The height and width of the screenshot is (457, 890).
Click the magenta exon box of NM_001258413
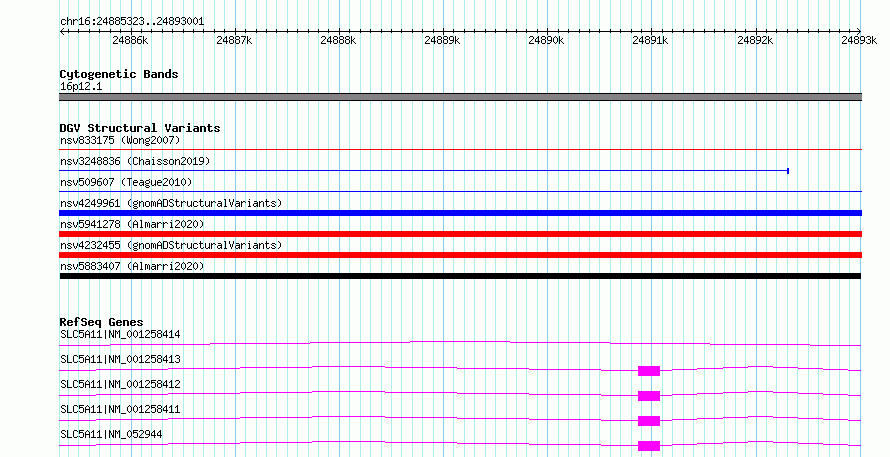click(x=649, y=371)
